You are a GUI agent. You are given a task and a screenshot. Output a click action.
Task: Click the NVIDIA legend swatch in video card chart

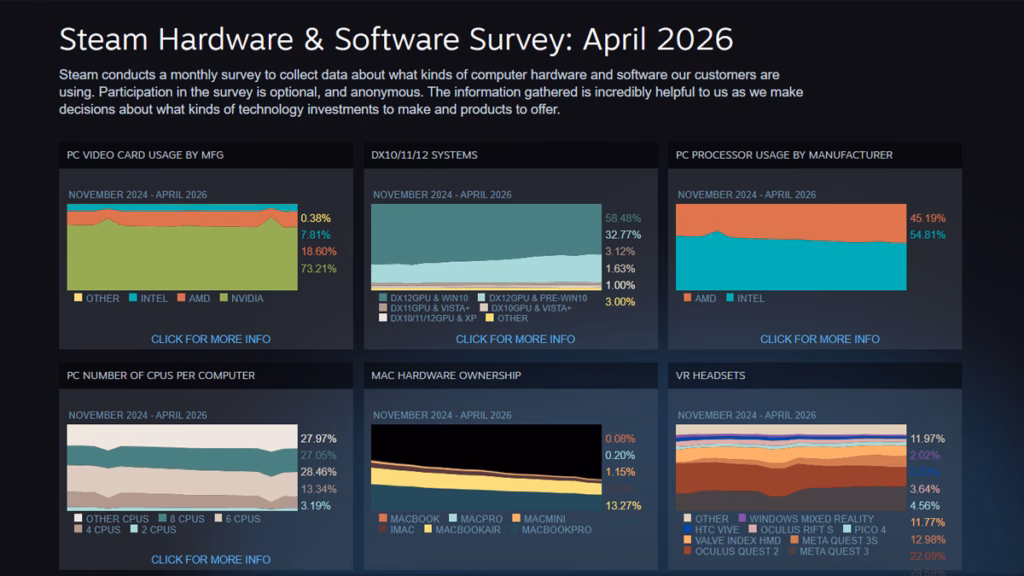[224, 298]
